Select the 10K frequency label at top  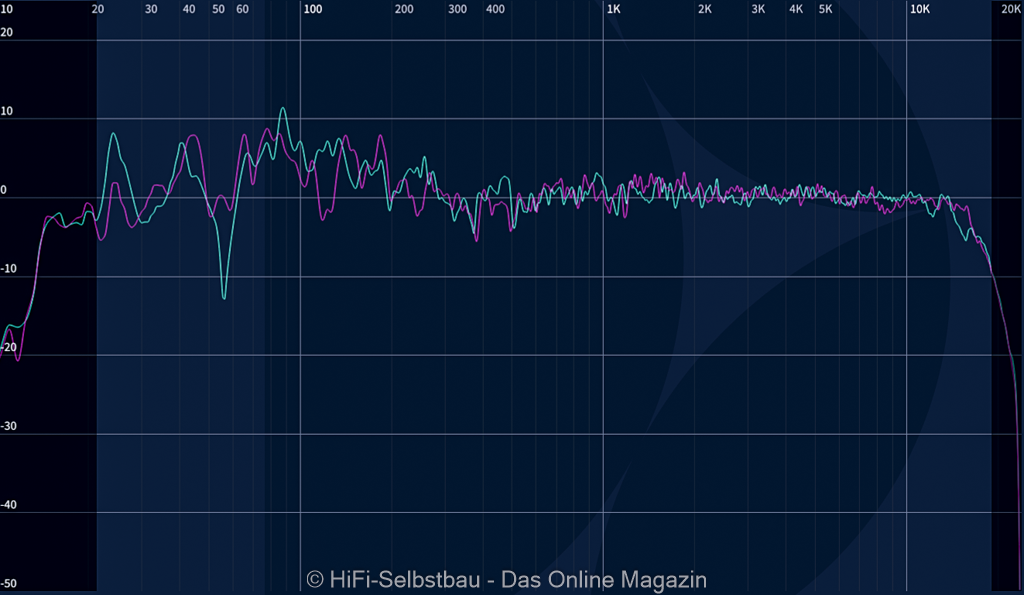tap(919, 9)
